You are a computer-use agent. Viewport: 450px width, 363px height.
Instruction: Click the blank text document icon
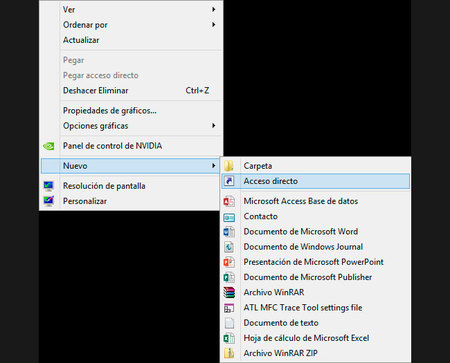[229, 323]
